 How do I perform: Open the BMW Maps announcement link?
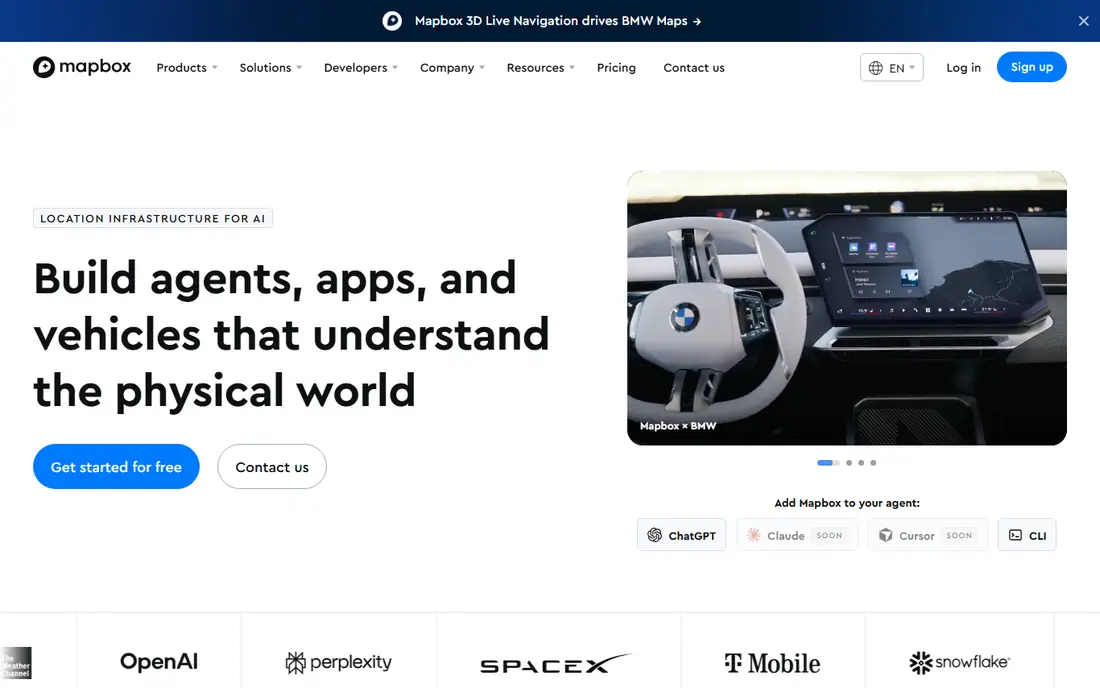558,21
